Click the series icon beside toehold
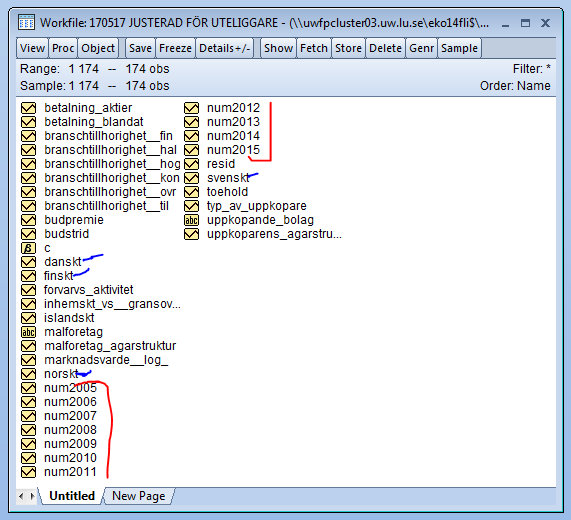The height and width of the screenshot is (520, 571). tap(191, 192)
